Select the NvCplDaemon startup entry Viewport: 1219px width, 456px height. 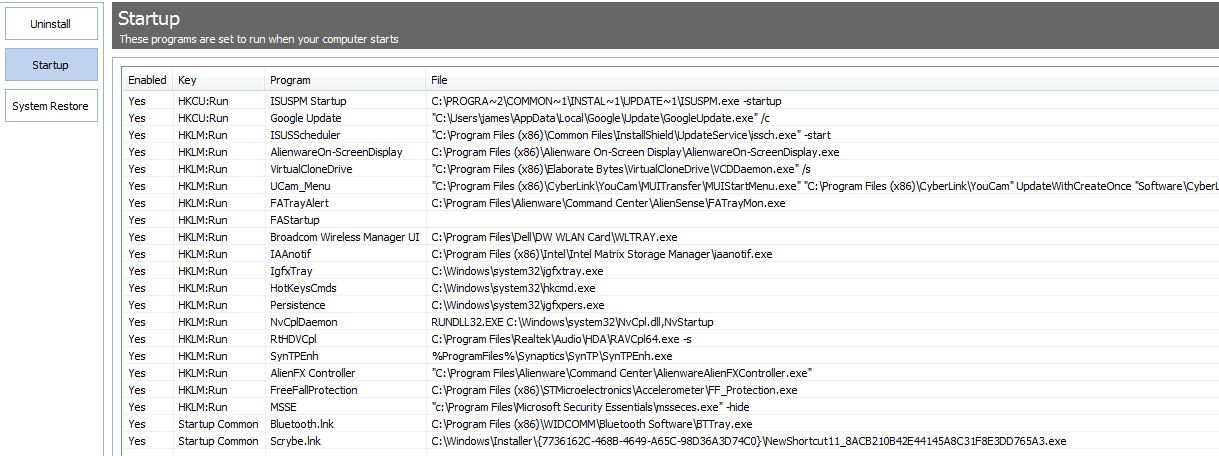click(x=671, y=322)
